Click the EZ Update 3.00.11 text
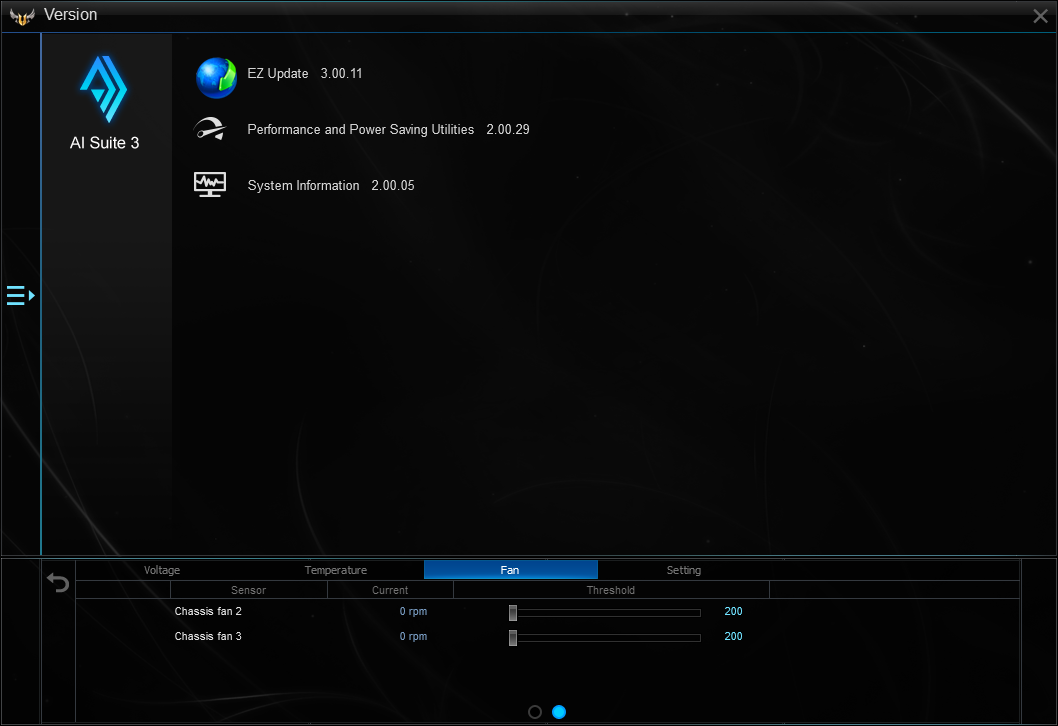The height and width of the screenshot is (726, 1058). 305,74
